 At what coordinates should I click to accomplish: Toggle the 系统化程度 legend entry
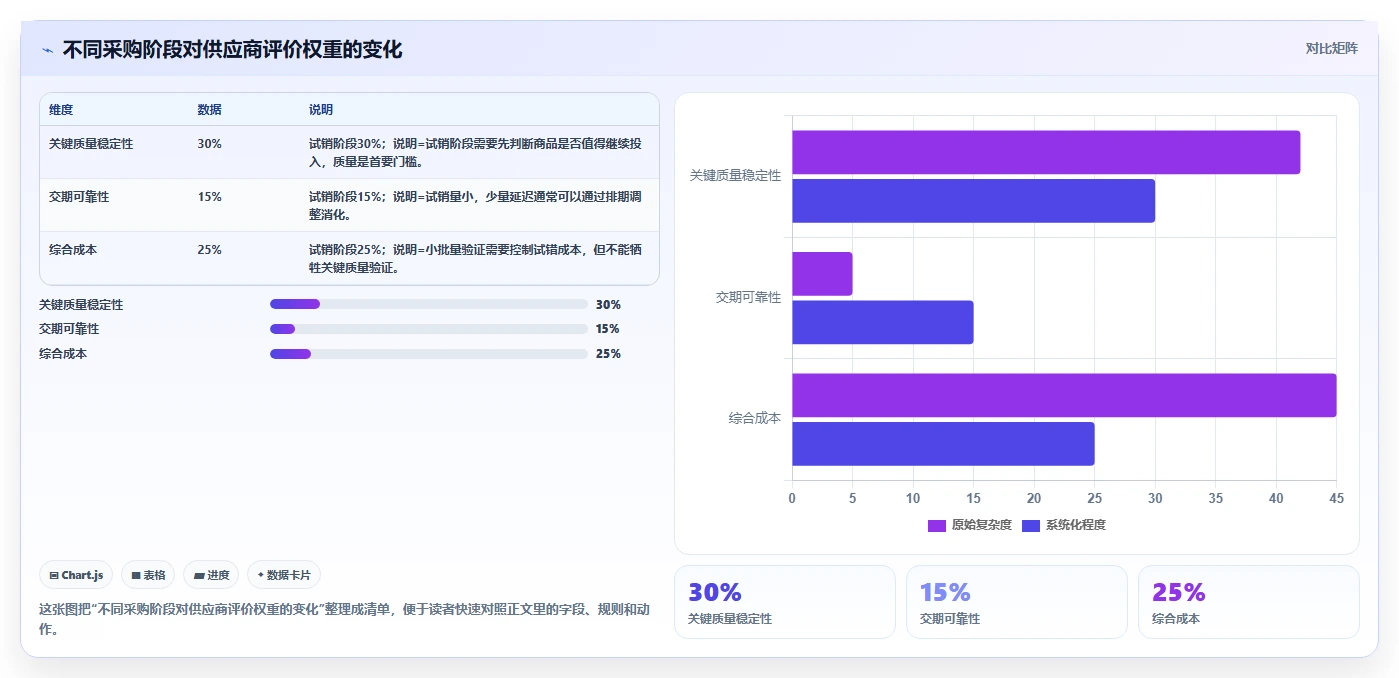(x=1064, y=525)
